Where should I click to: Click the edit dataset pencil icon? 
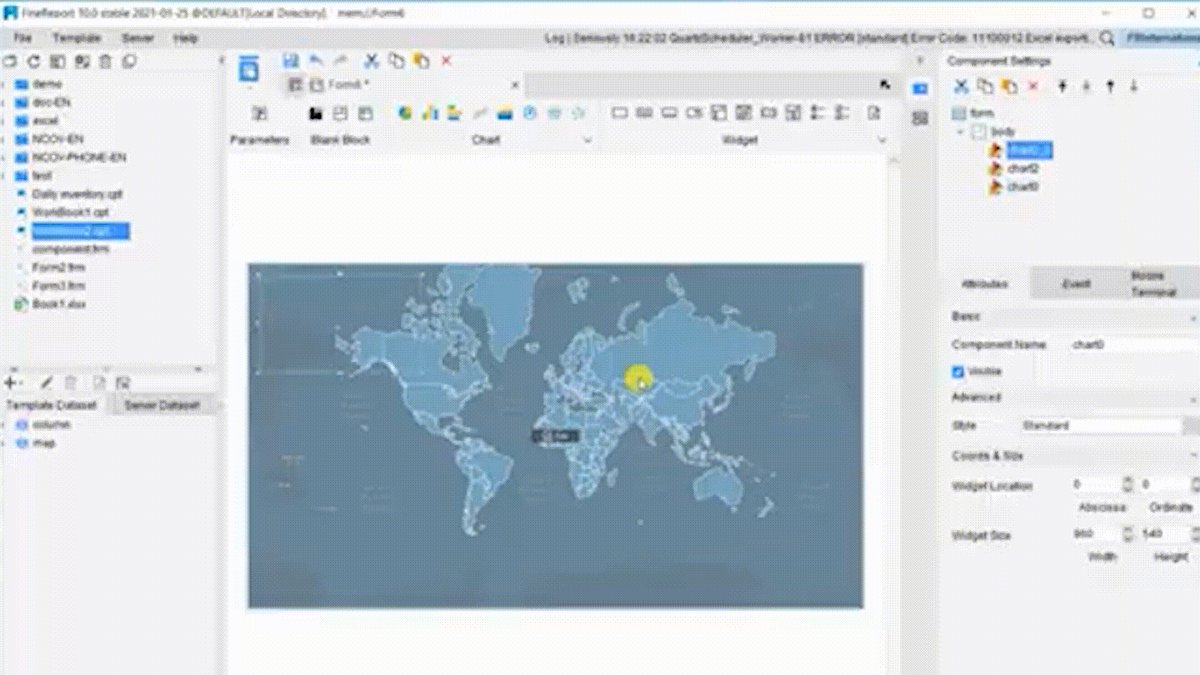46,383
